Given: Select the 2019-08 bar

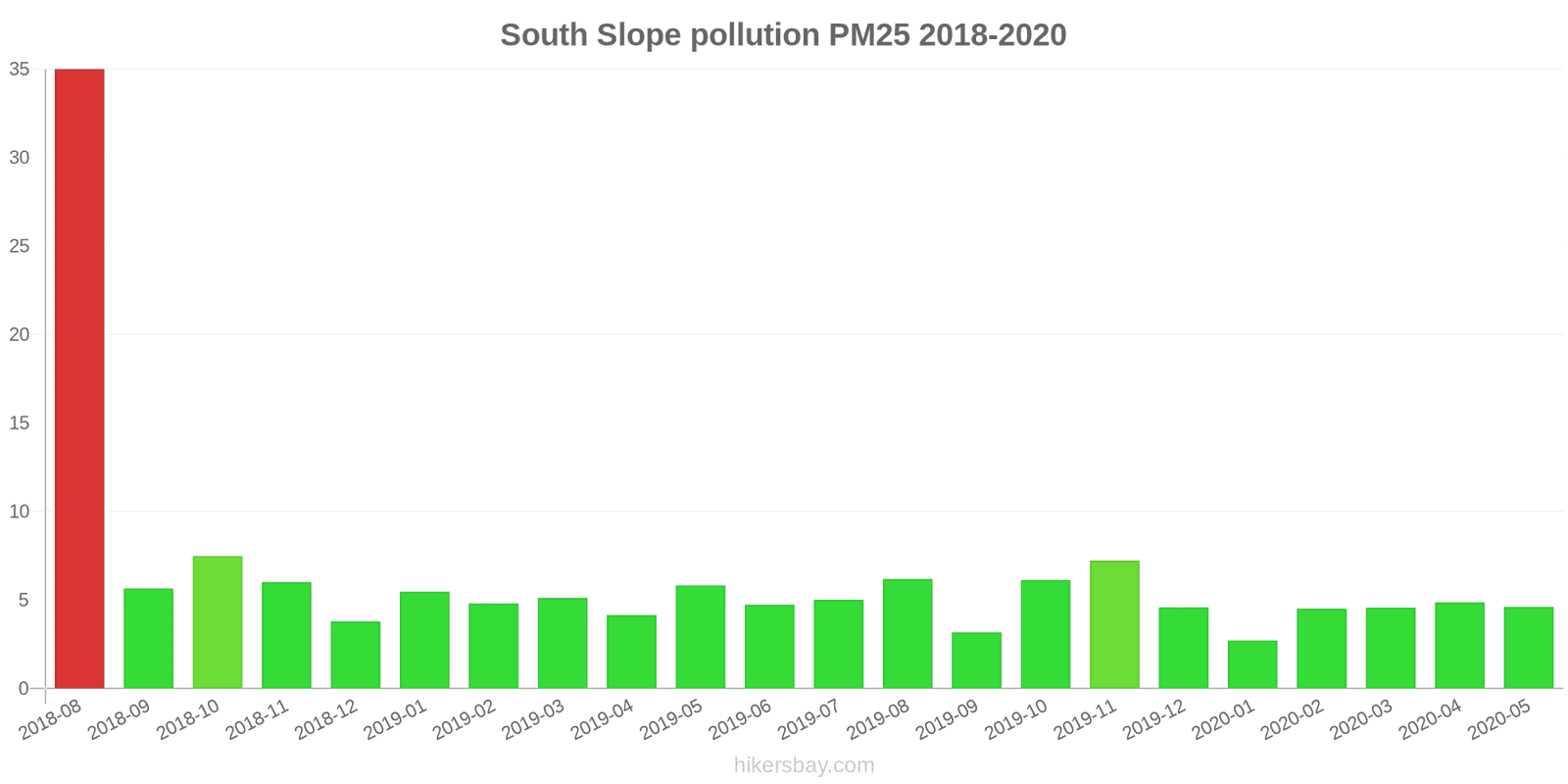Looking at the screenshot, I should tap(907, 634).
